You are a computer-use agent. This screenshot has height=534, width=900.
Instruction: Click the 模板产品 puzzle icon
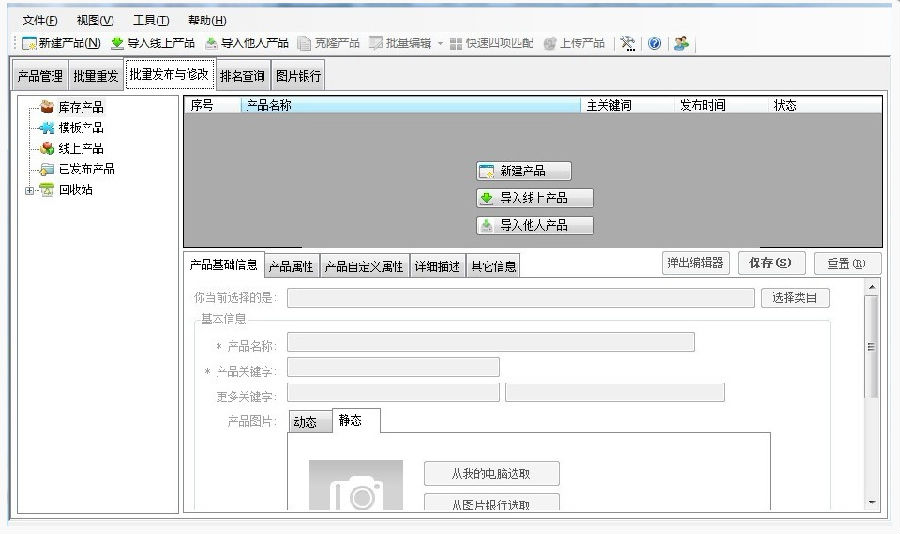point(47,127)
